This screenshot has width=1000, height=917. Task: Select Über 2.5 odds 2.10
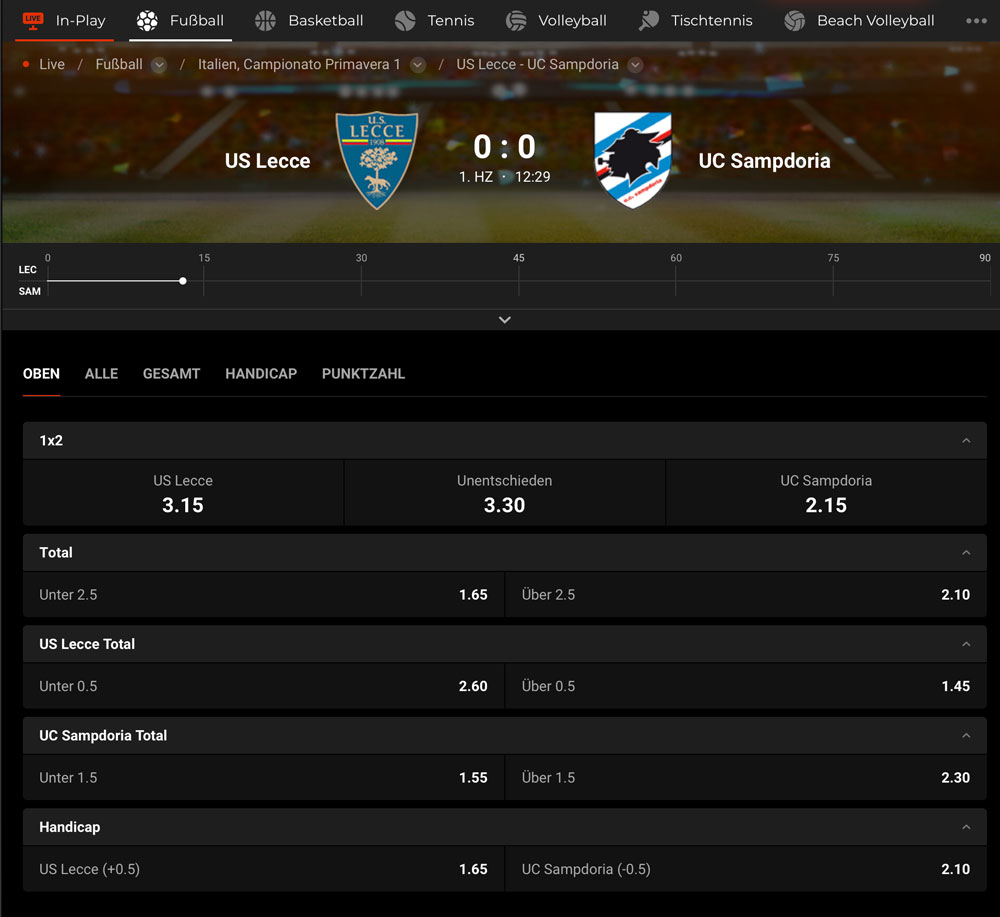pyautogui.click(x=746, y=594)
